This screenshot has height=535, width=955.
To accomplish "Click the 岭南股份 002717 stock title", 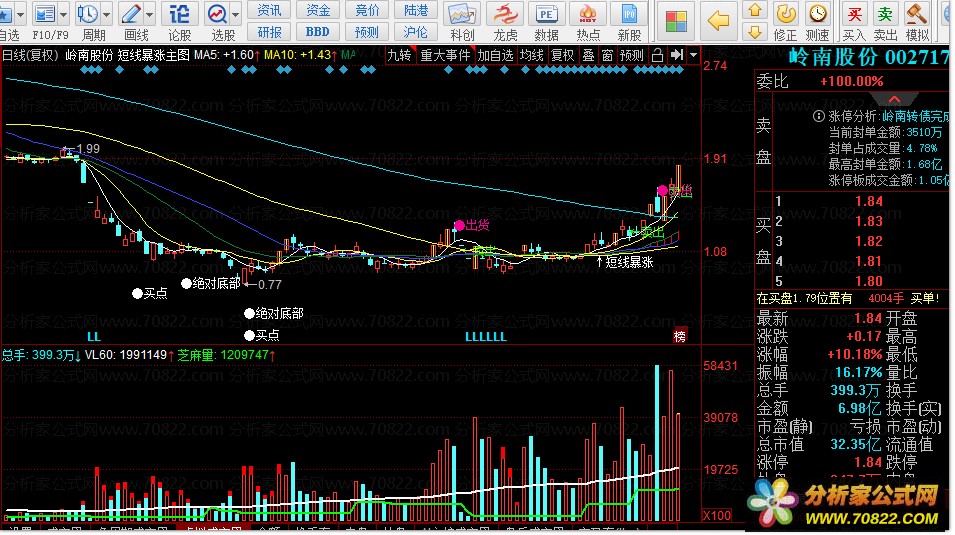I will pos(868,57).
